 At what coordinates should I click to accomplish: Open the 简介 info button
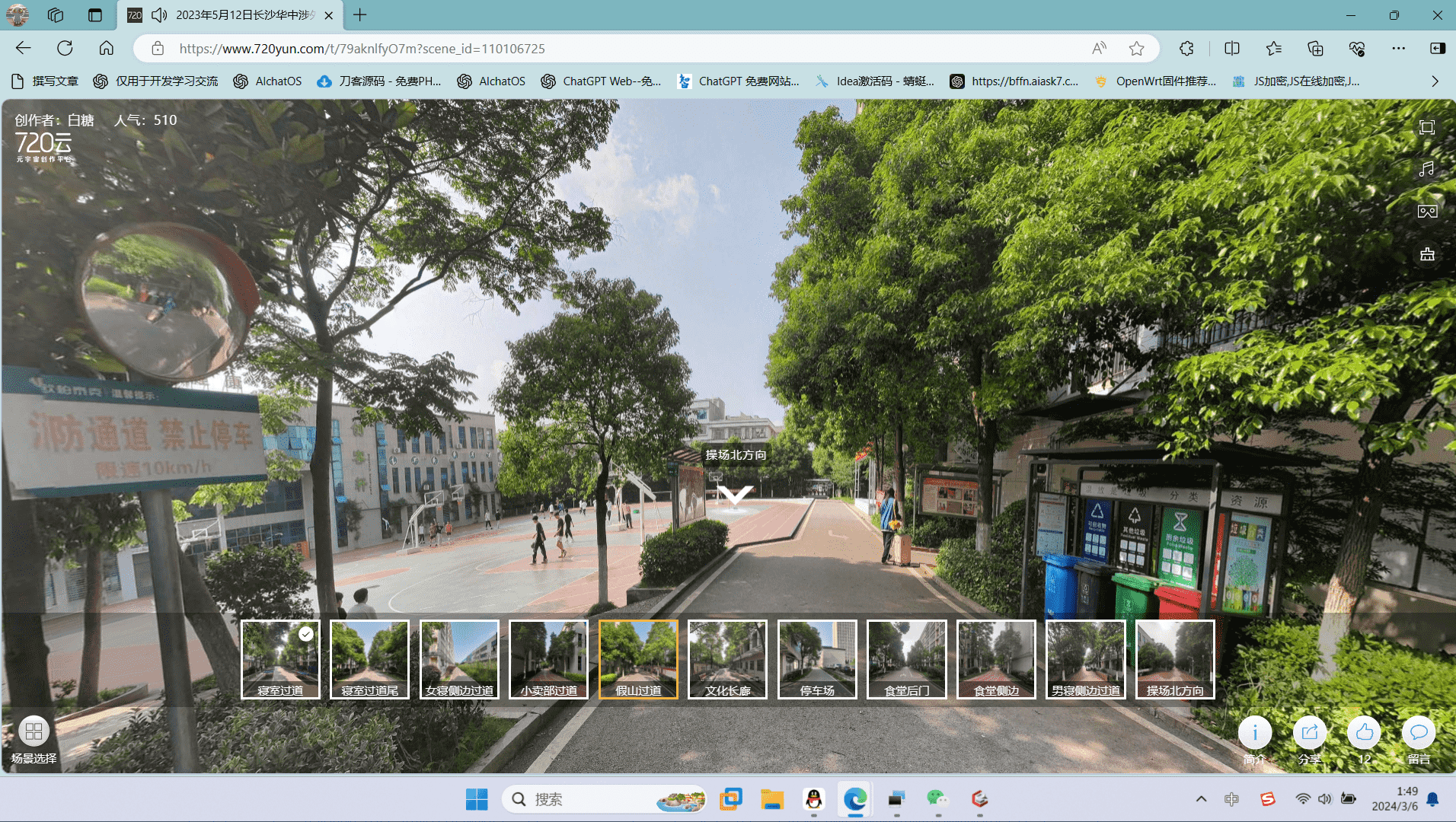point(1254,733)
